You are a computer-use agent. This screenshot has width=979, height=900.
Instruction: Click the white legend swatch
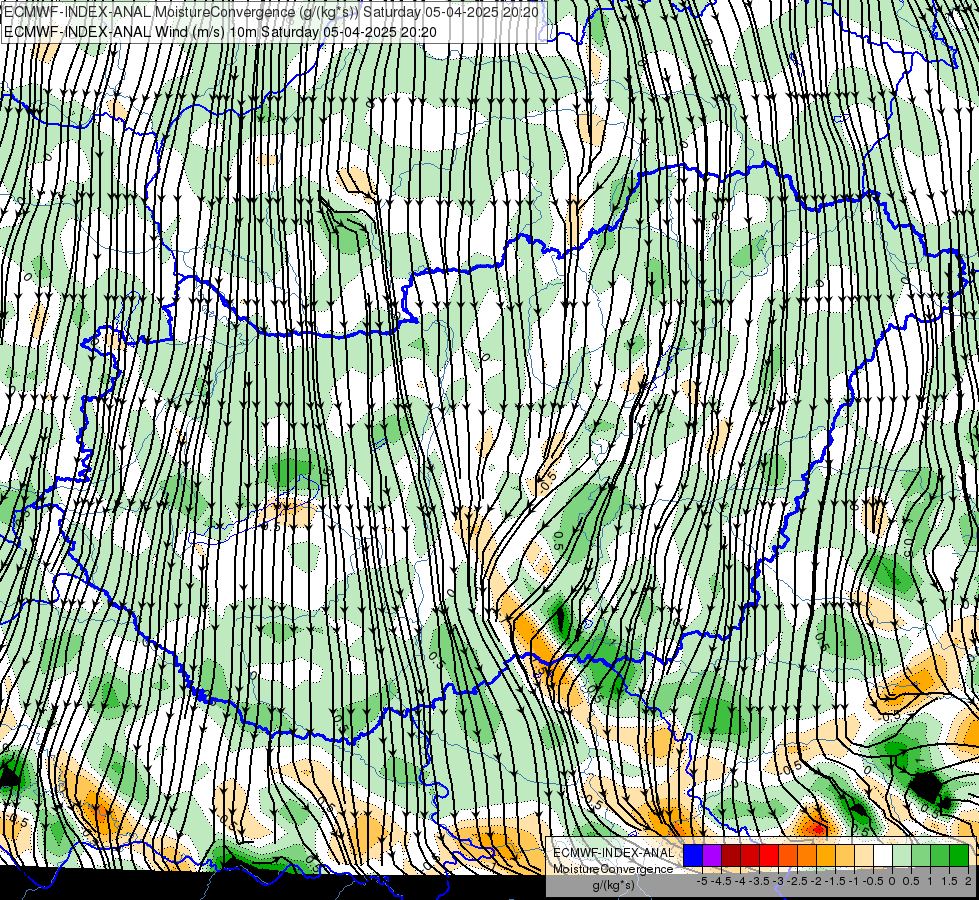pyautogui.click(x=883, y=855)
